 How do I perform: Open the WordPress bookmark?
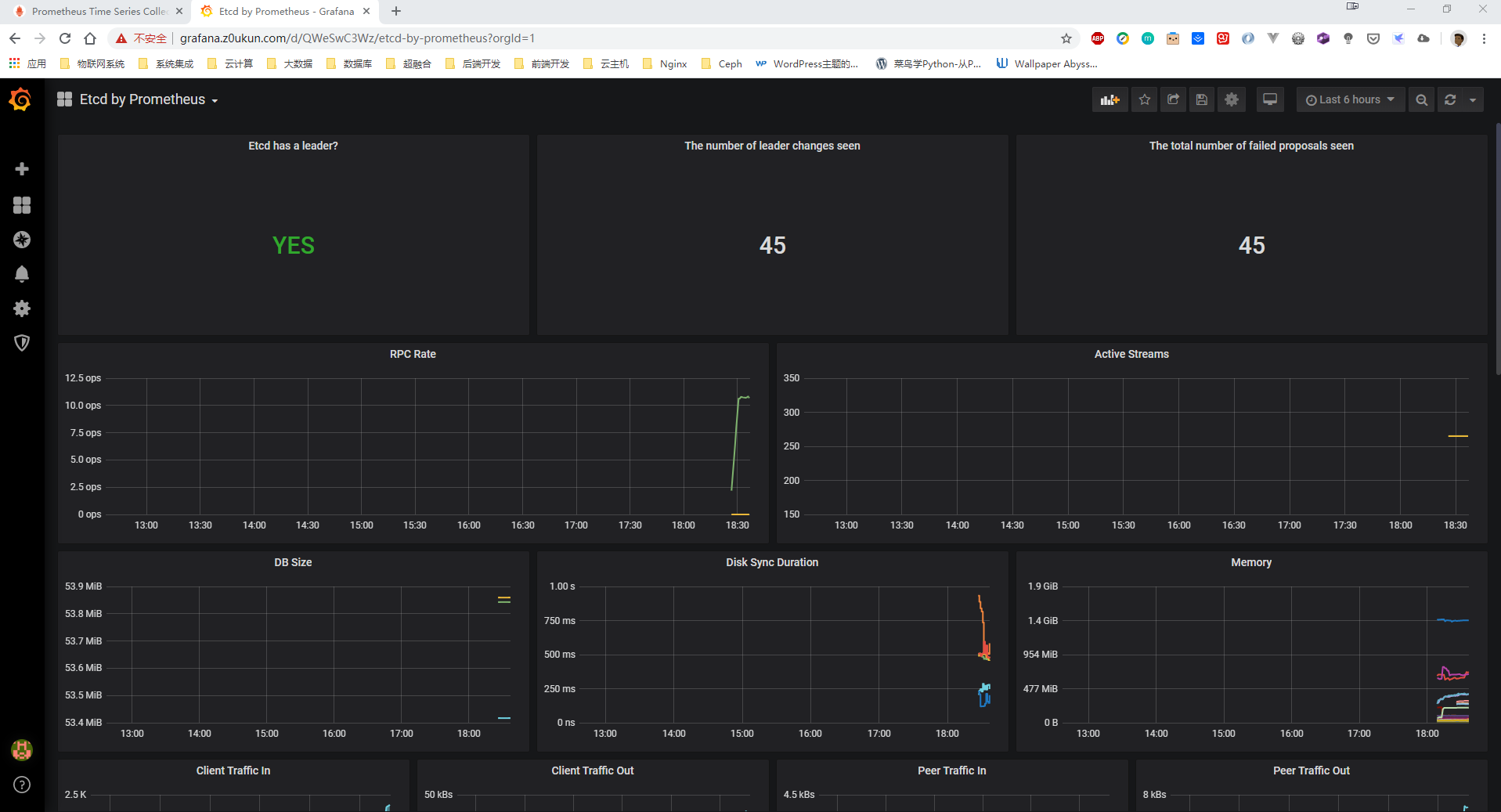(x=806, y=63)
